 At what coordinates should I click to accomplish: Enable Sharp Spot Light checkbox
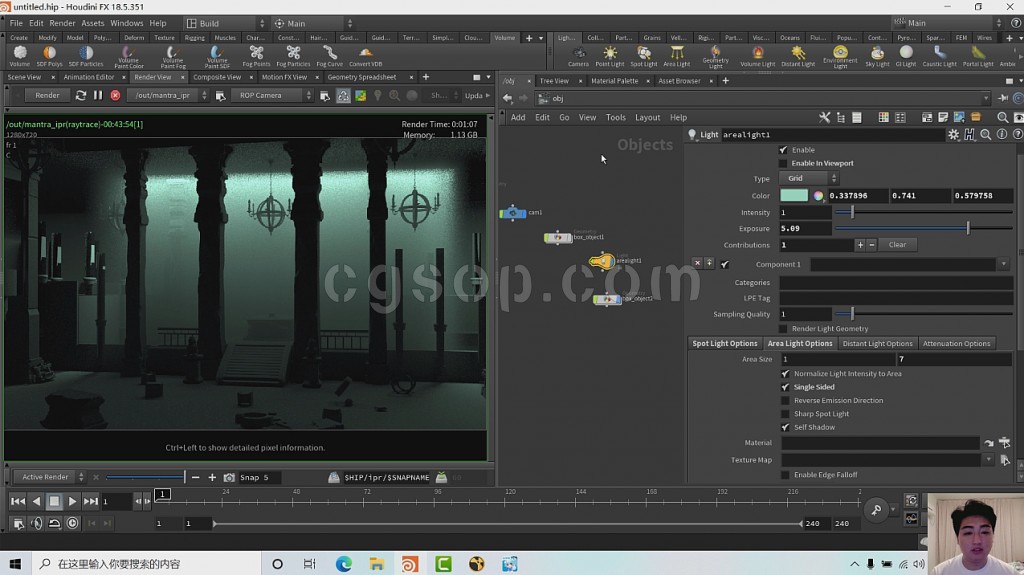pos(785,414)
